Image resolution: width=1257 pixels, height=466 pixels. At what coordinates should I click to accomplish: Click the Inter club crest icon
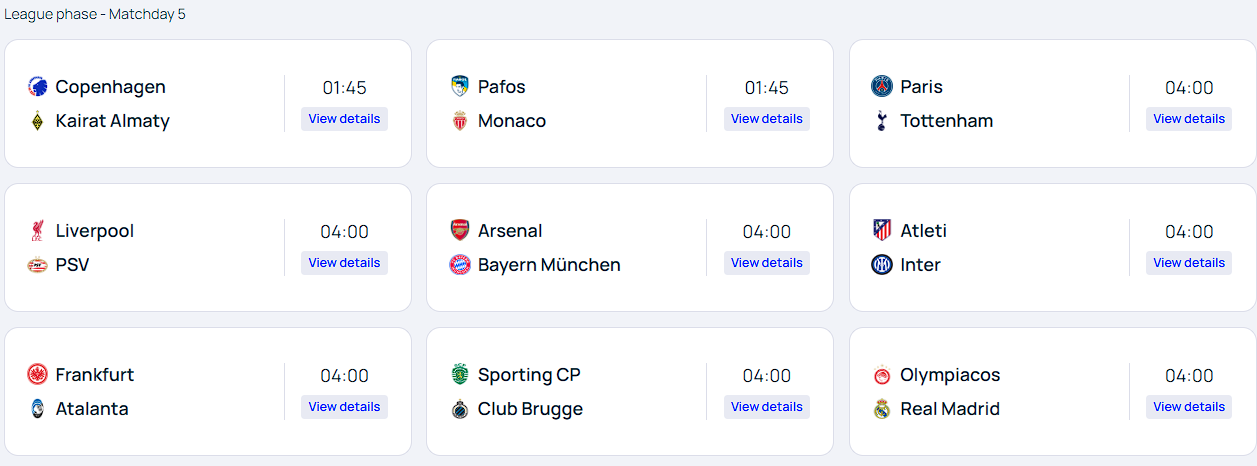pos(881,265)
